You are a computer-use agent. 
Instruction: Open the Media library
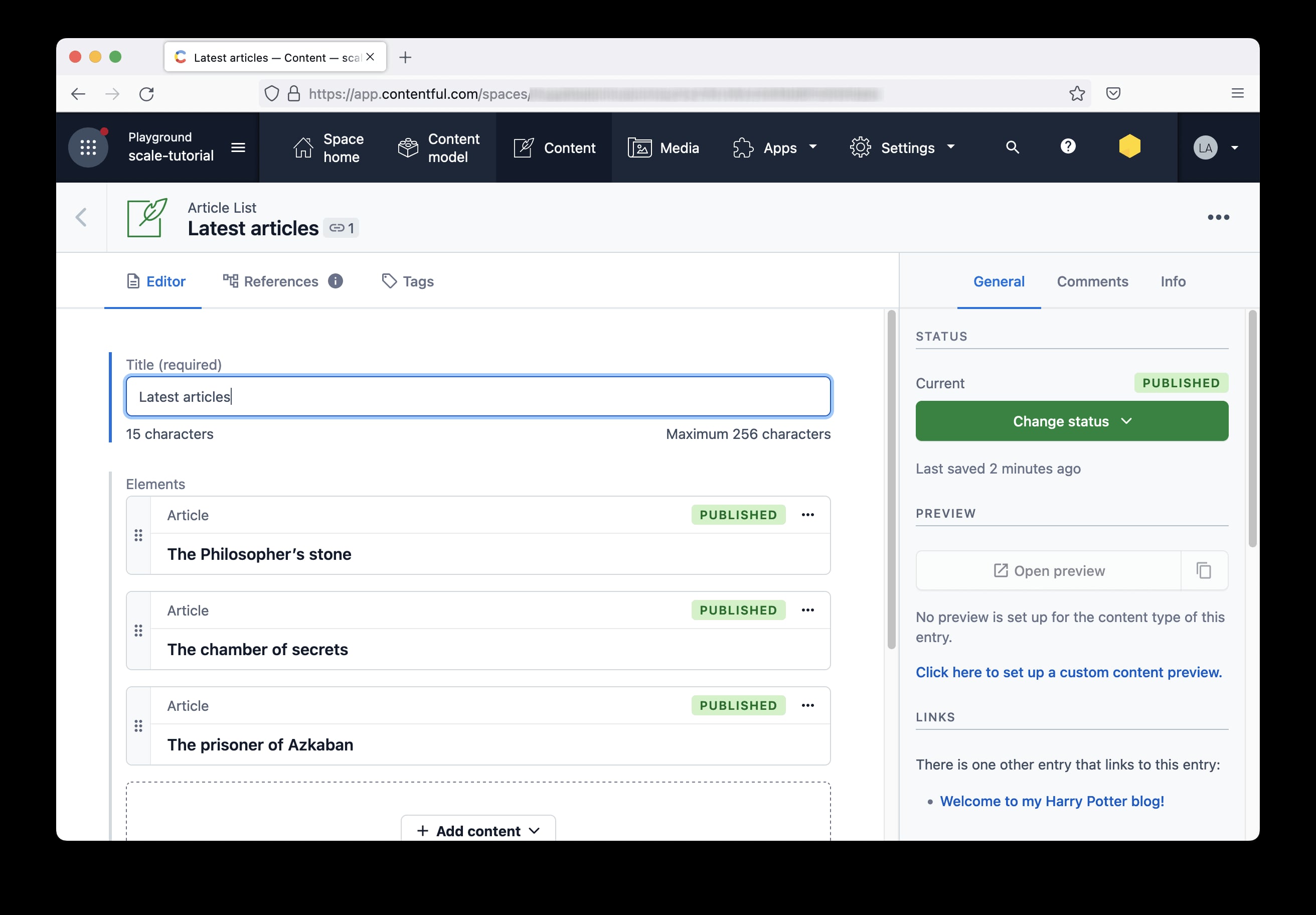point(664,147)
